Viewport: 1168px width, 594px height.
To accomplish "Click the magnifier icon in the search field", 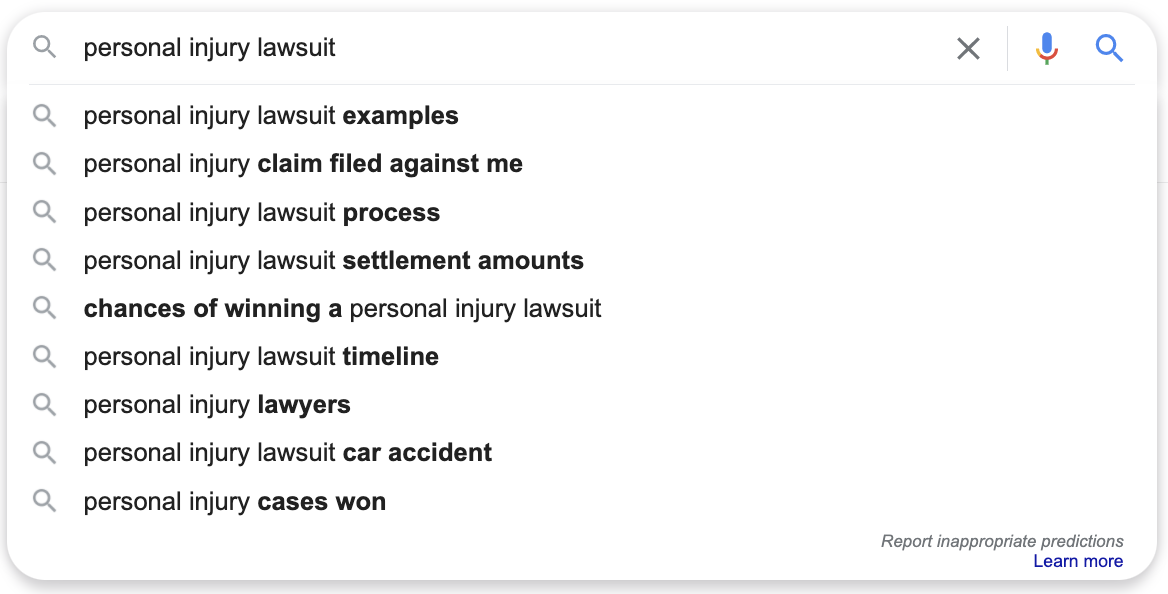I will (x=44, y=47).
